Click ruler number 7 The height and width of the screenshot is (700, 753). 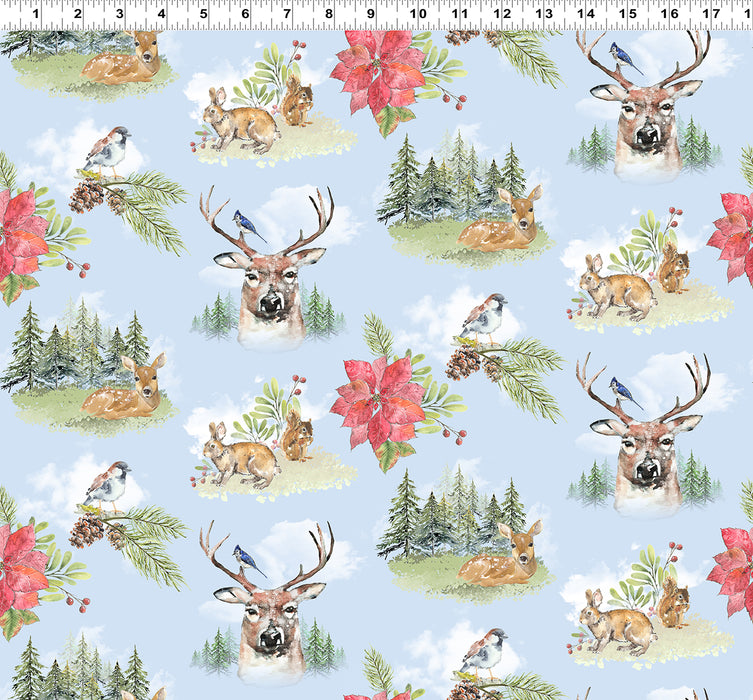pyautogui.click(x=287, y=14)
